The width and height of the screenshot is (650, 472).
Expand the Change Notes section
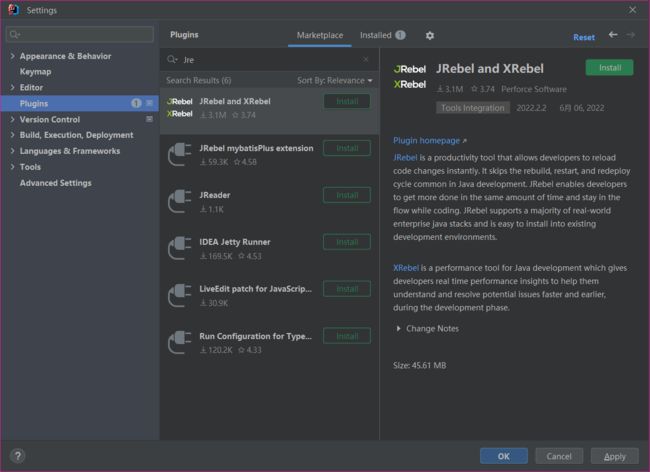398,329
